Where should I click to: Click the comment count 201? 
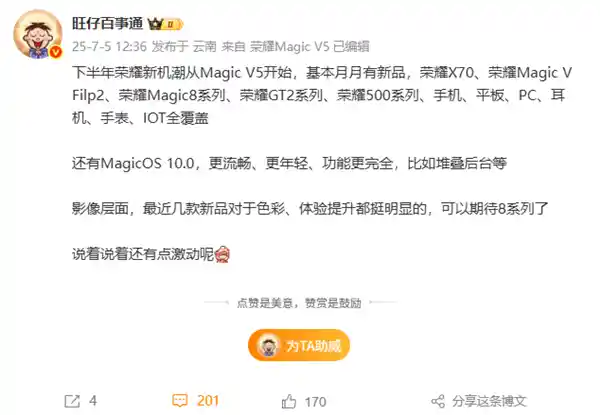[x=208, y=401]
